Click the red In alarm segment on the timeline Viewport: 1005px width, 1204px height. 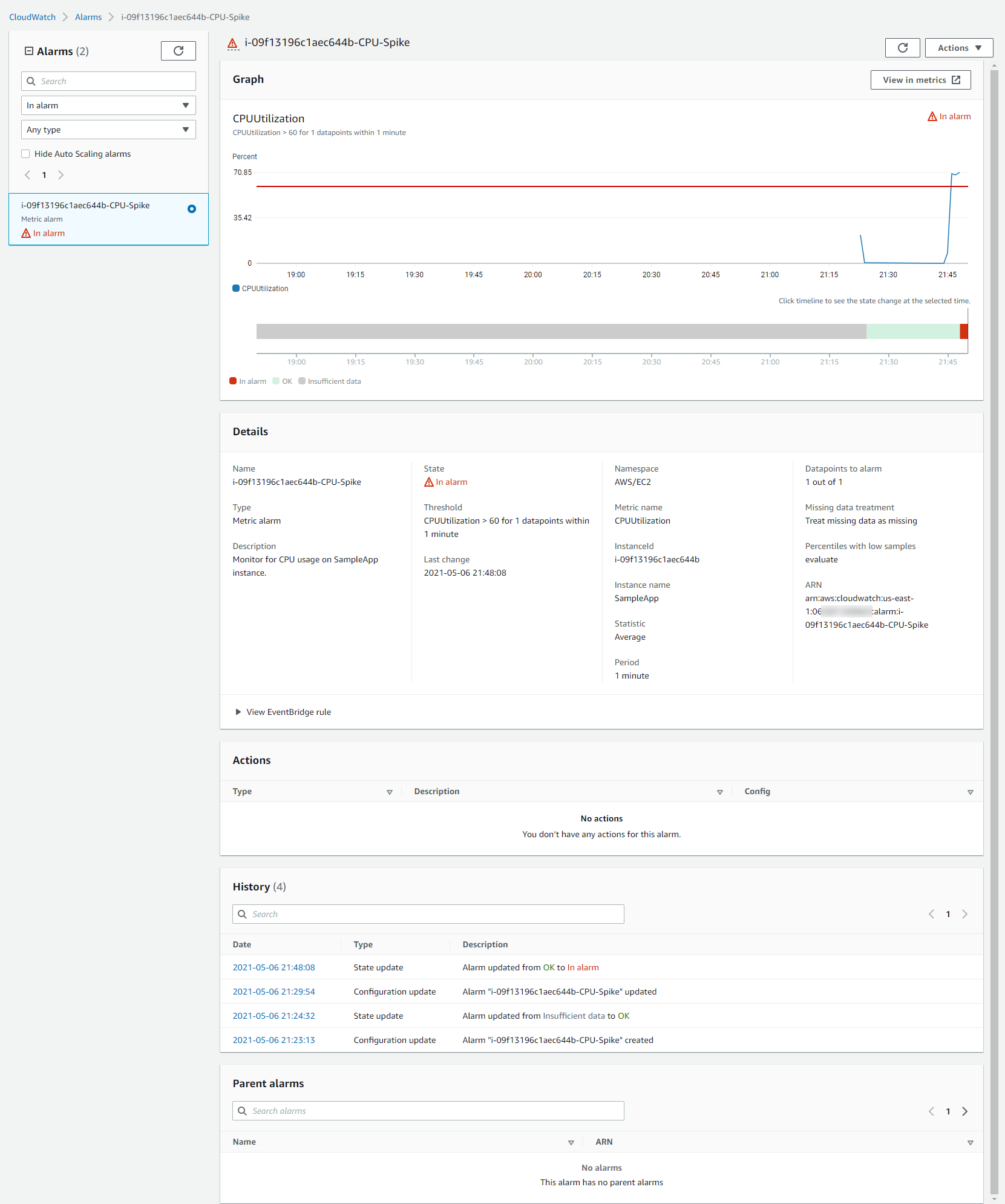tap(964, 331)
